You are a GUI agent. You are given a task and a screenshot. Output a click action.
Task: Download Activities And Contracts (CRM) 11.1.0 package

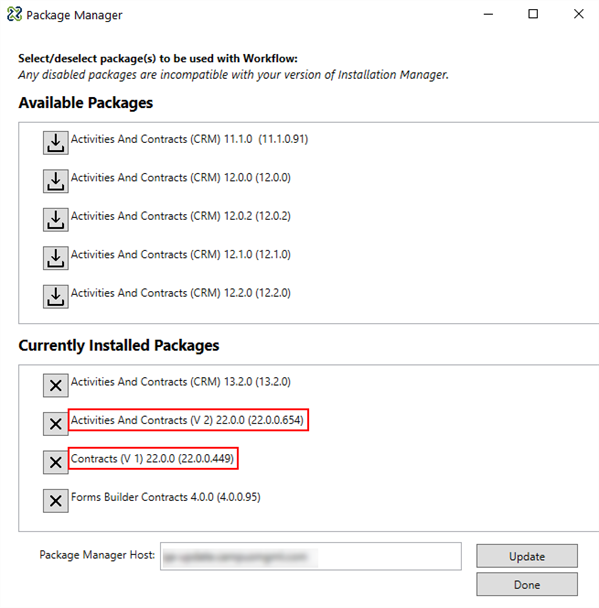[x=55, y=143]
